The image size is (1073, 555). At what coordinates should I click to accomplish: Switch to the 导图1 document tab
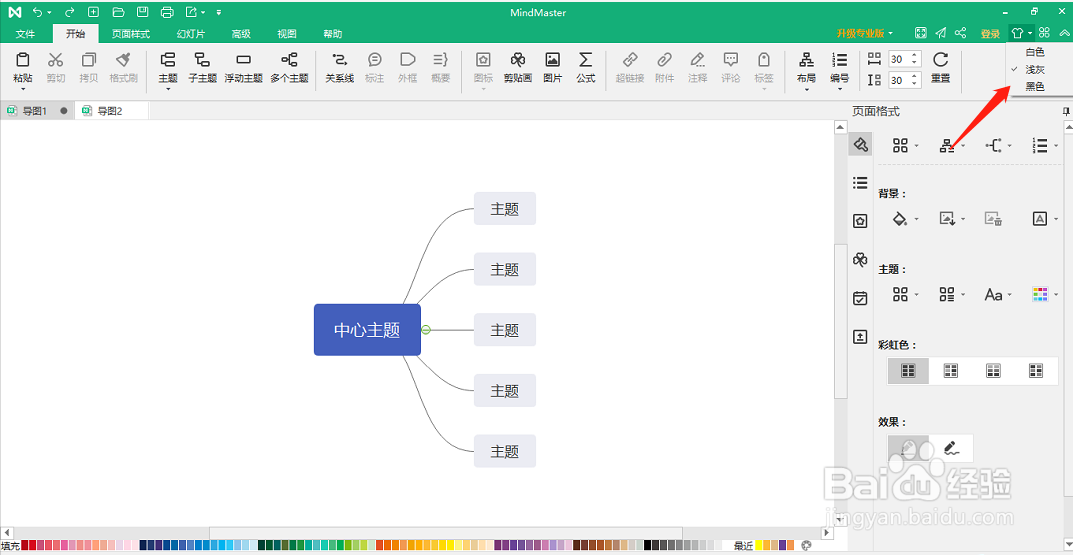(x=36, y=111)
